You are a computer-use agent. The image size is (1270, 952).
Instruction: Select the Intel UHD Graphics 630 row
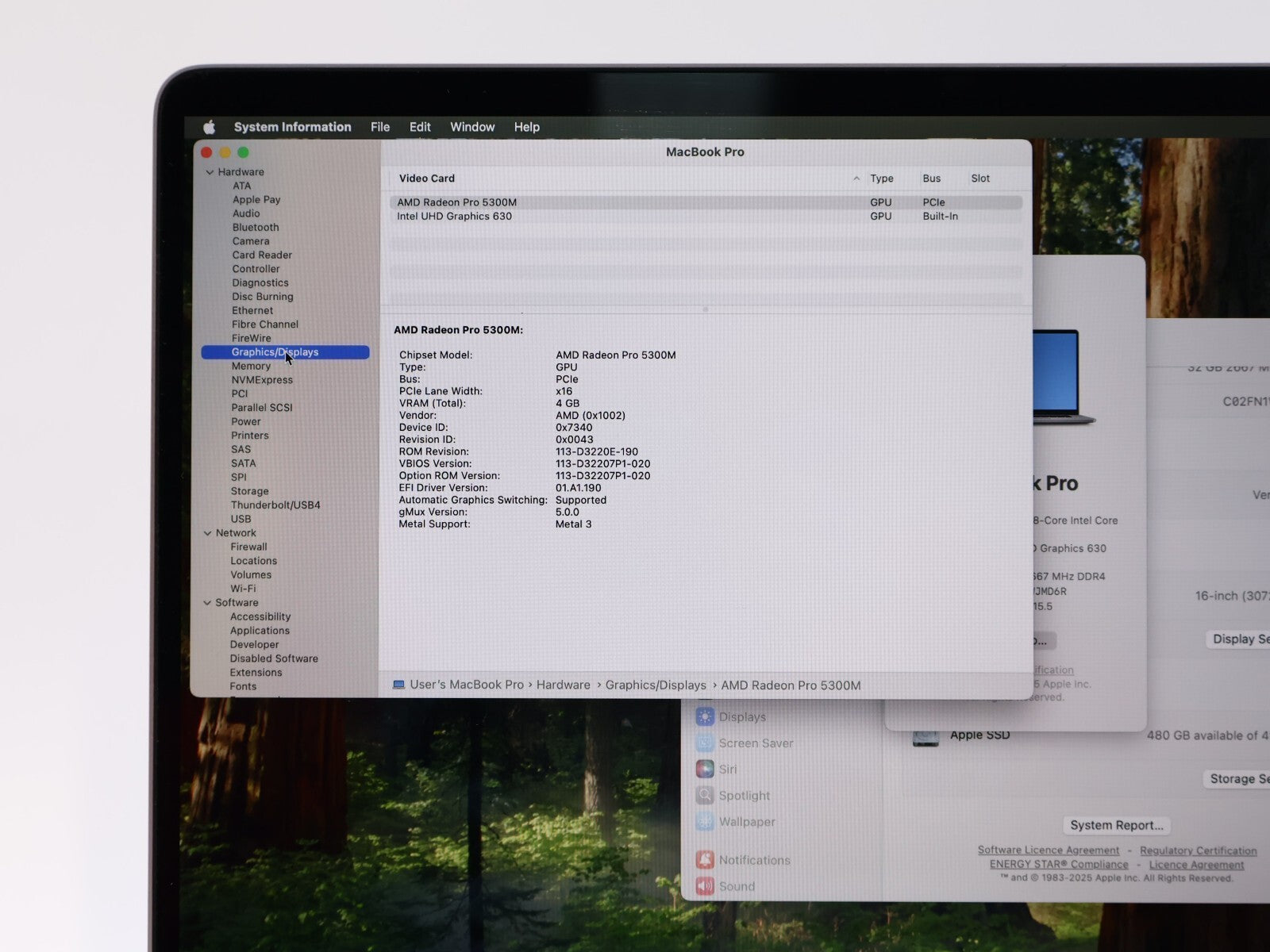click(706, 217)
